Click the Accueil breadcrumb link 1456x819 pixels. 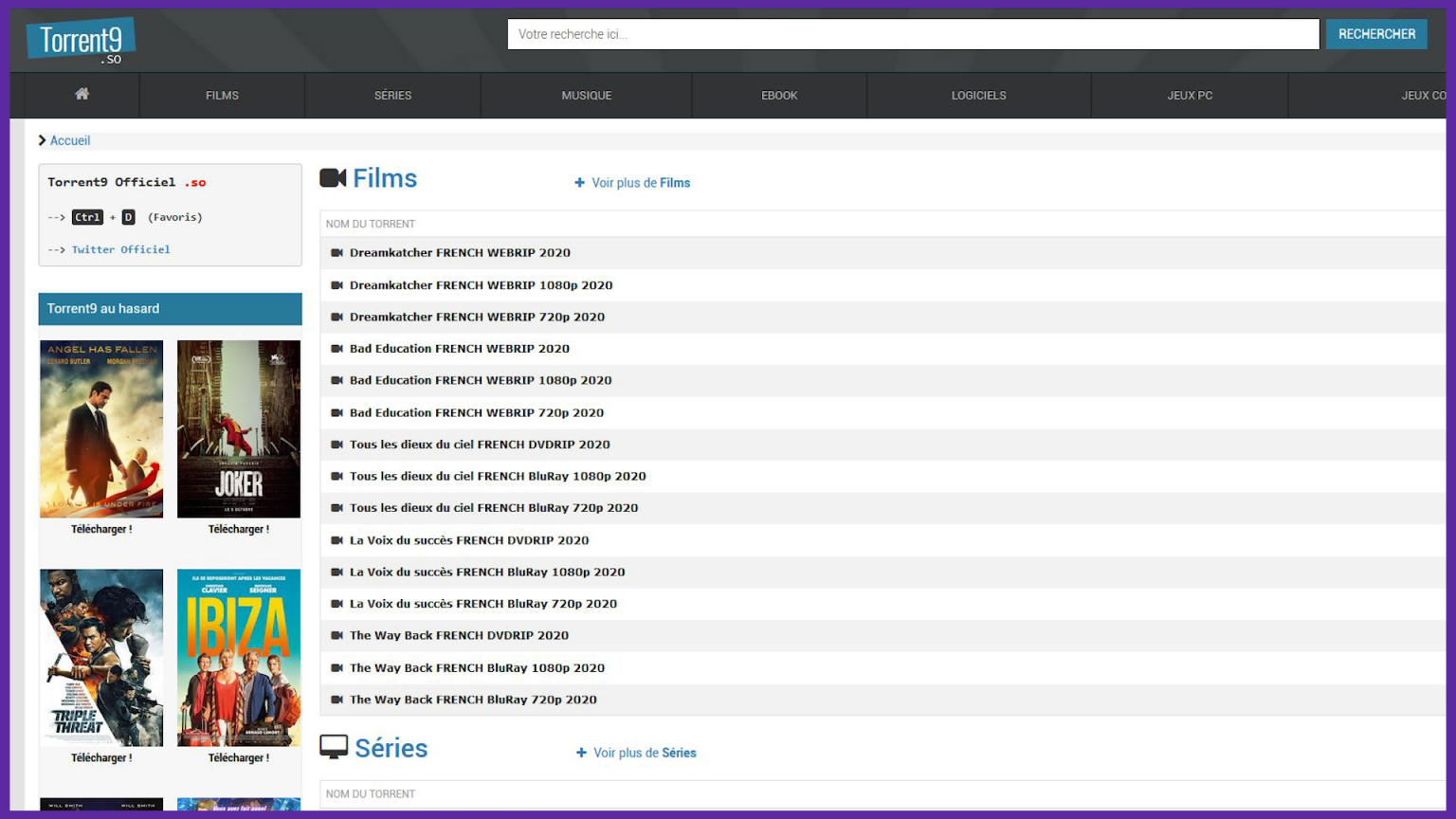(70, 140)
